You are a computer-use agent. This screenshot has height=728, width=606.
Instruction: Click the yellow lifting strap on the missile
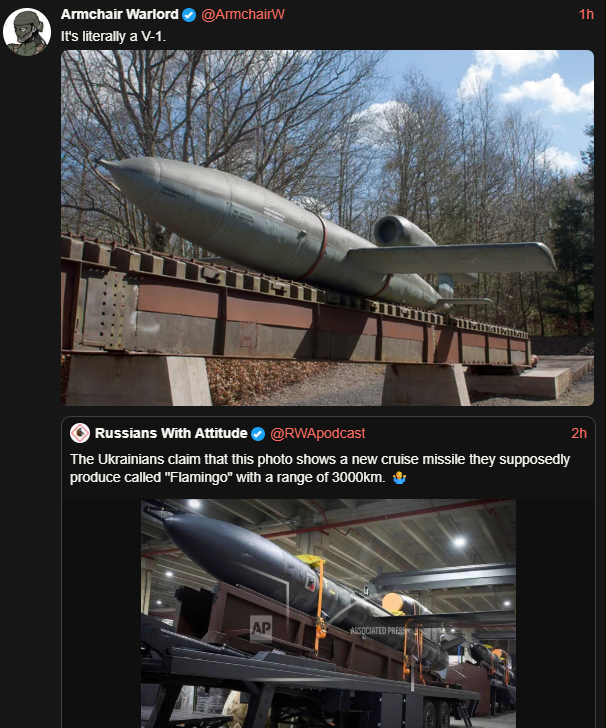click(x=319, y=603)
